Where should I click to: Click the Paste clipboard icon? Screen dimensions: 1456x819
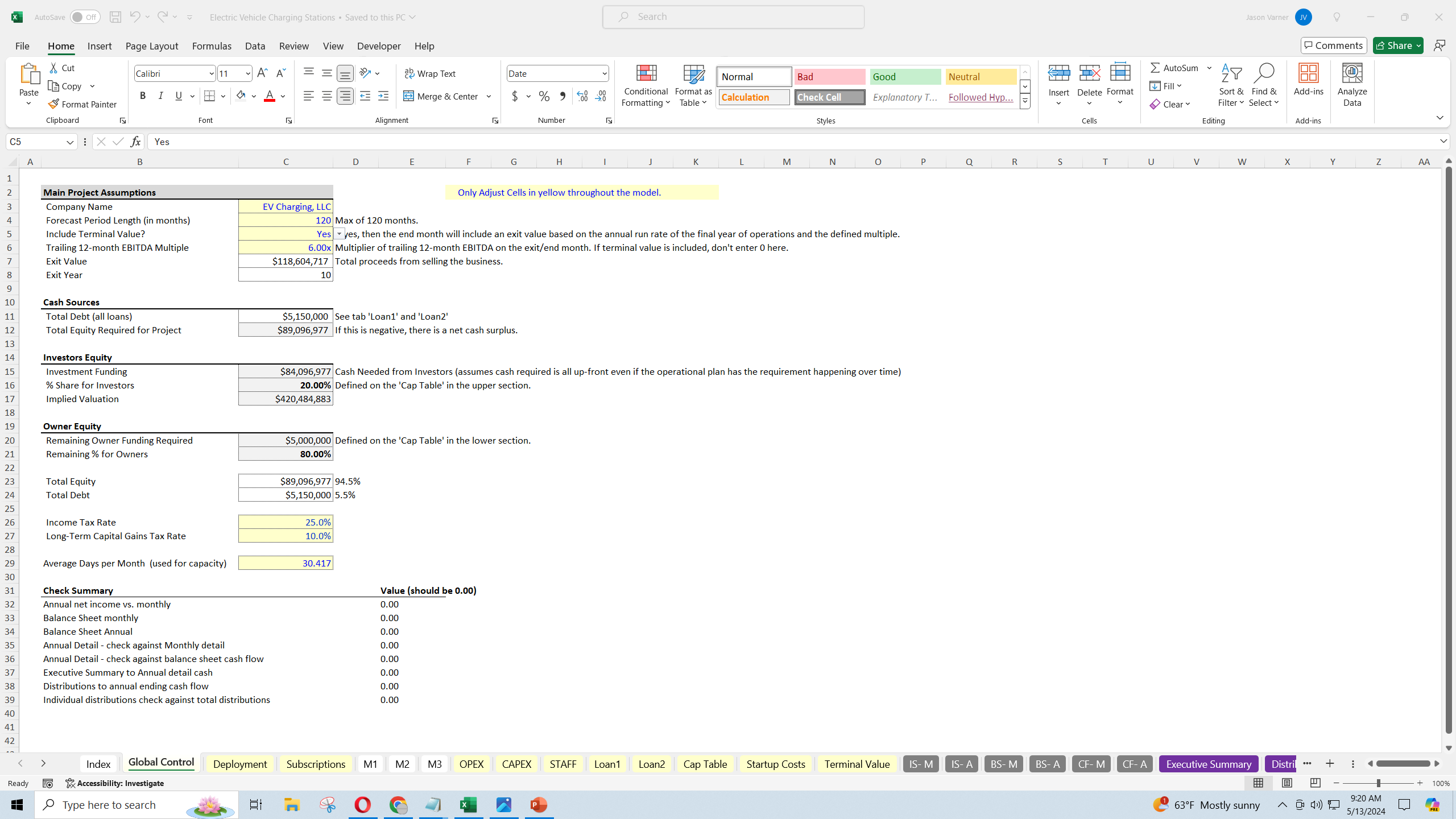coord(29,74)
